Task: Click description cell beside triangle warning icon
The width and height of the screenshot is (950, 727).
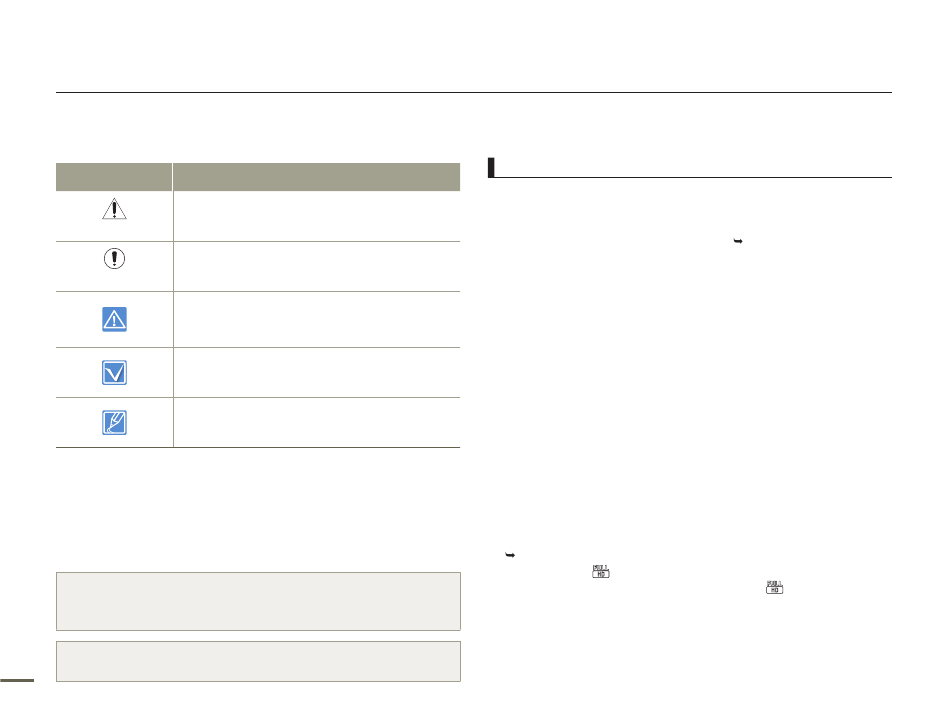Action: [317, 216]
